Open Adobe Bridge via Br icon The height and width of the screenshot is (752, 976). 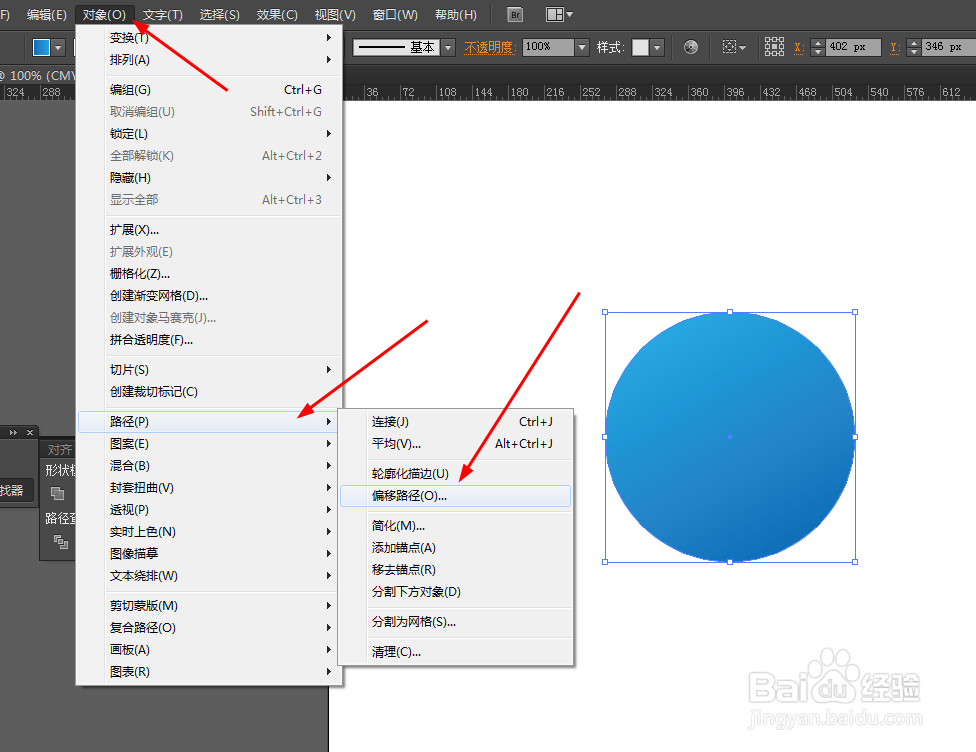coord(515,15)
